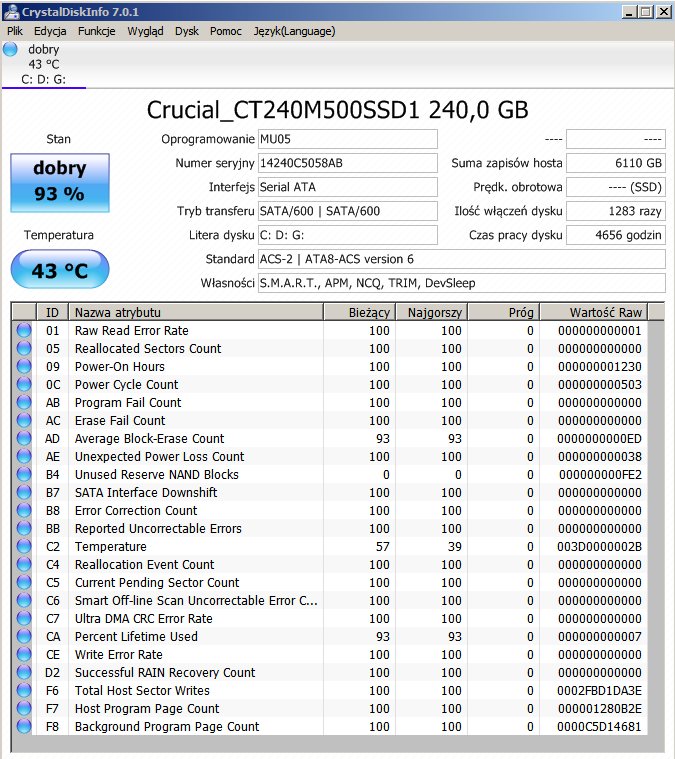Select the 'Unused Reserve NAND Blocks' attribute name
The height and width of the screenshot is (759, 675).
tap(156, 474)
